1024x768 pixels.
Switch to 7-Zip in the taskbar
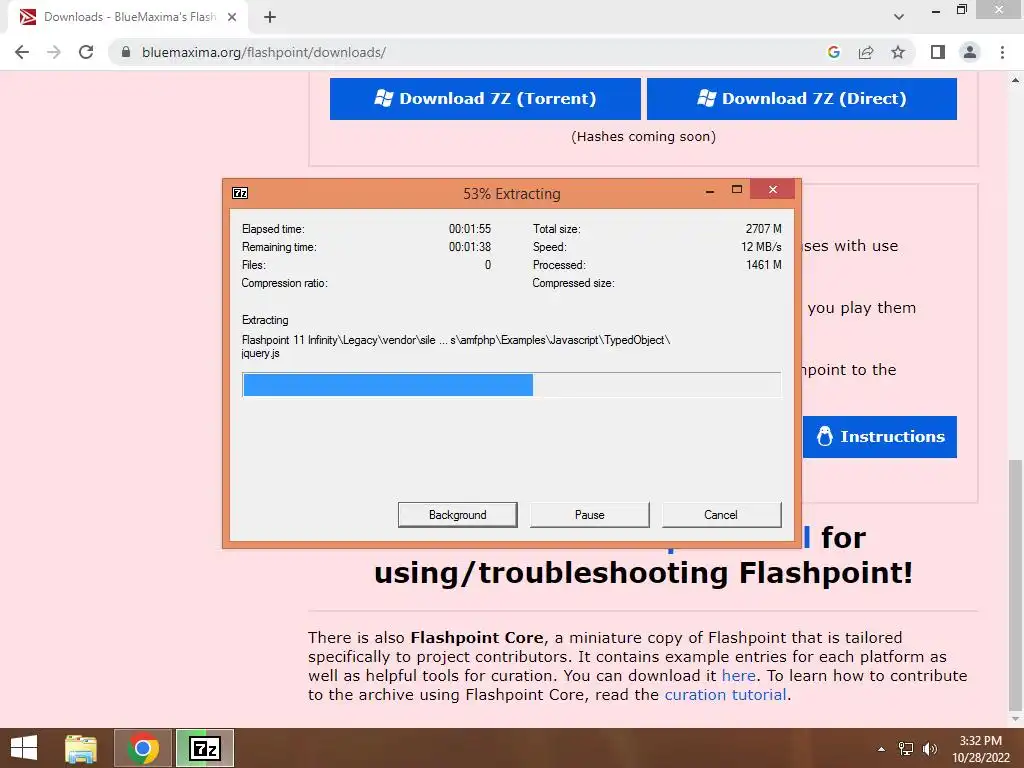[x=204, y=748]
